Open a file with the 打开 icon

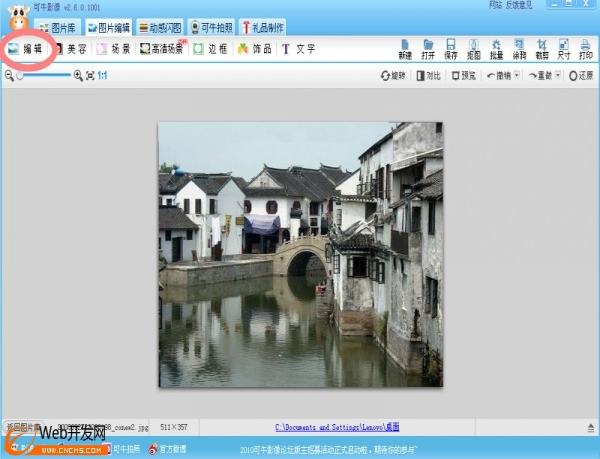pos(428,48)
